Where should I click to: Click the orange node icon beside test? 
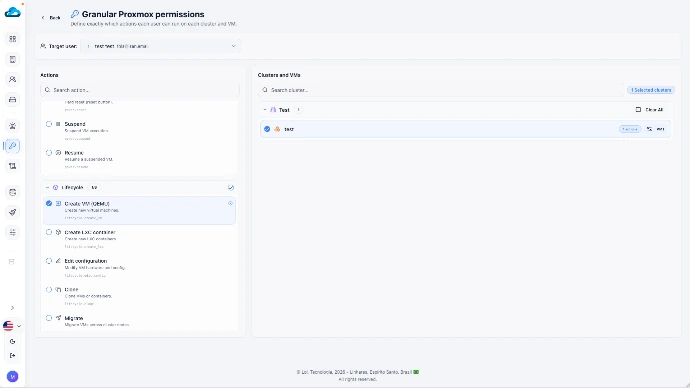click(277, 129)
